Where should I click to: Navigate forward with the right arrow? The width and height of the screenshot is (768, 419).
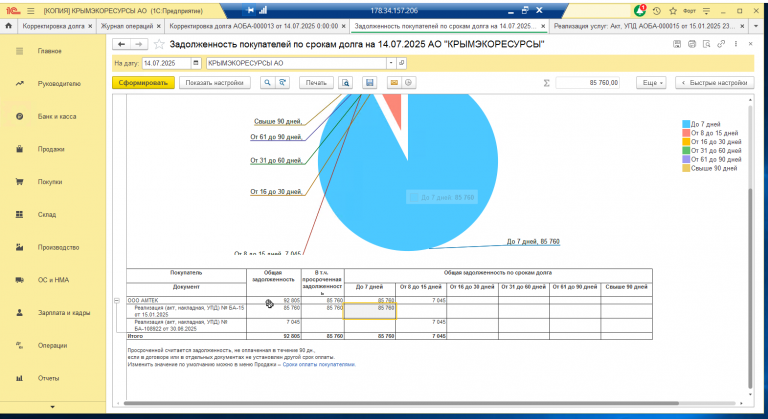(x=139, y=45)
